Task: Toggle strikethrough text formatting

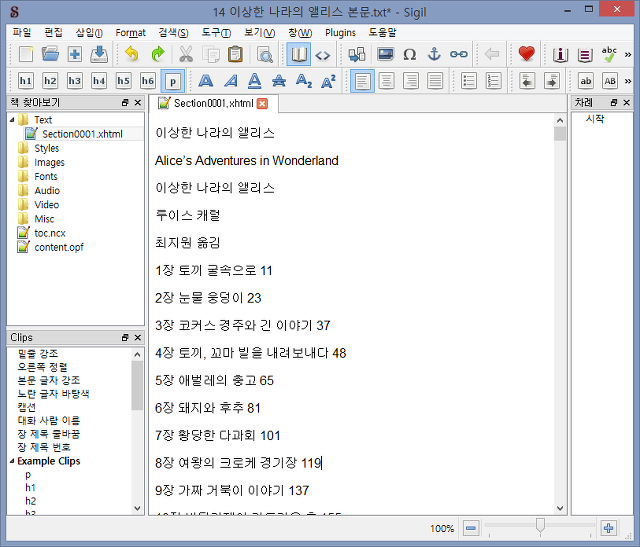Action: 279,81
